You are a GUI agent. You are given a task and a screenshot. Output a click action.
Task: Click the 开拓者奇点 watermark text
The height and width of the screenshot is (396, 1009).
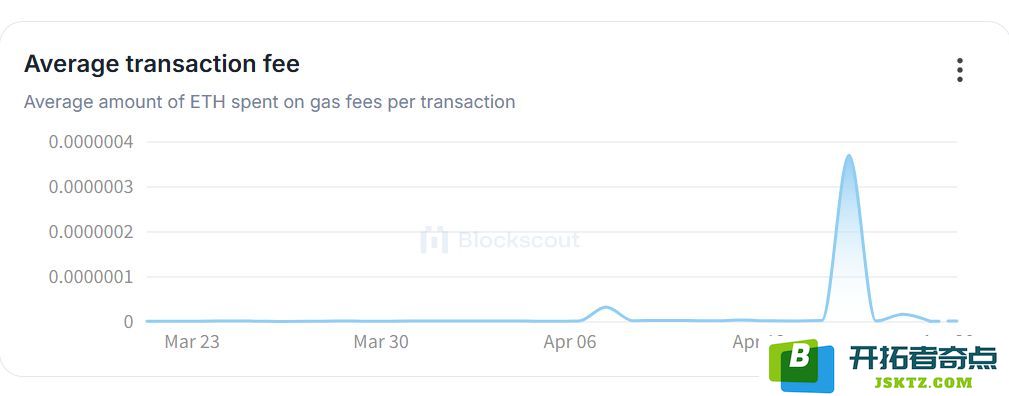[x=922, y=358]
